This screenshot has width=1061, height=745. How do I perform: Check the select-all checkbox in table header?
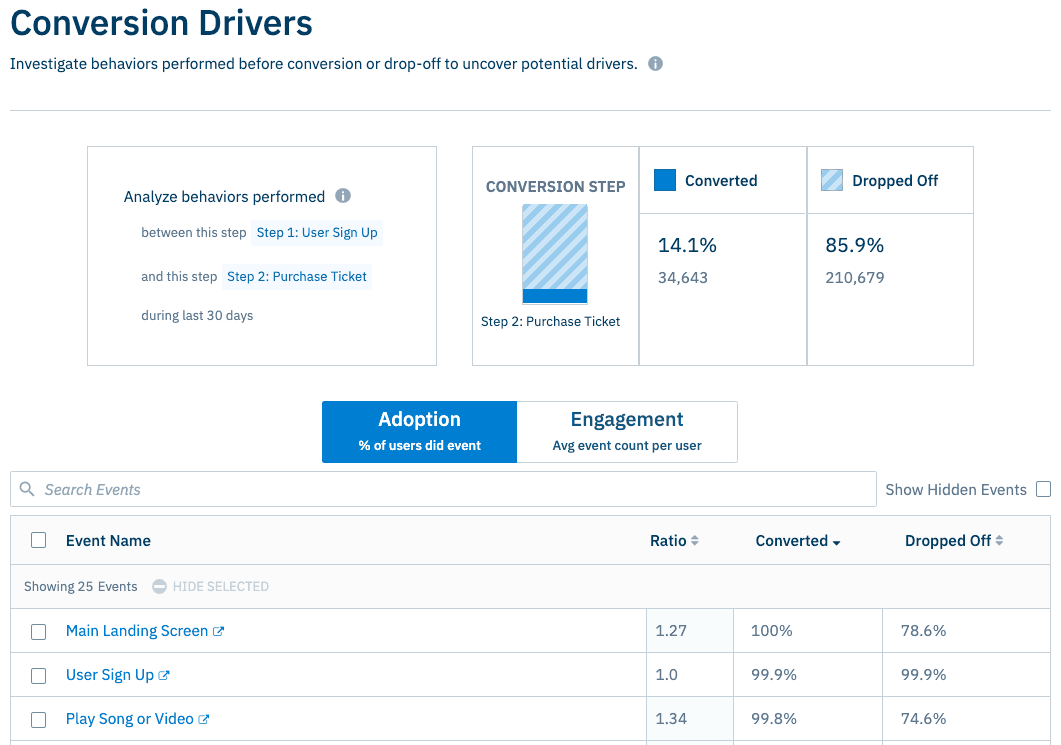pos(38,540)
